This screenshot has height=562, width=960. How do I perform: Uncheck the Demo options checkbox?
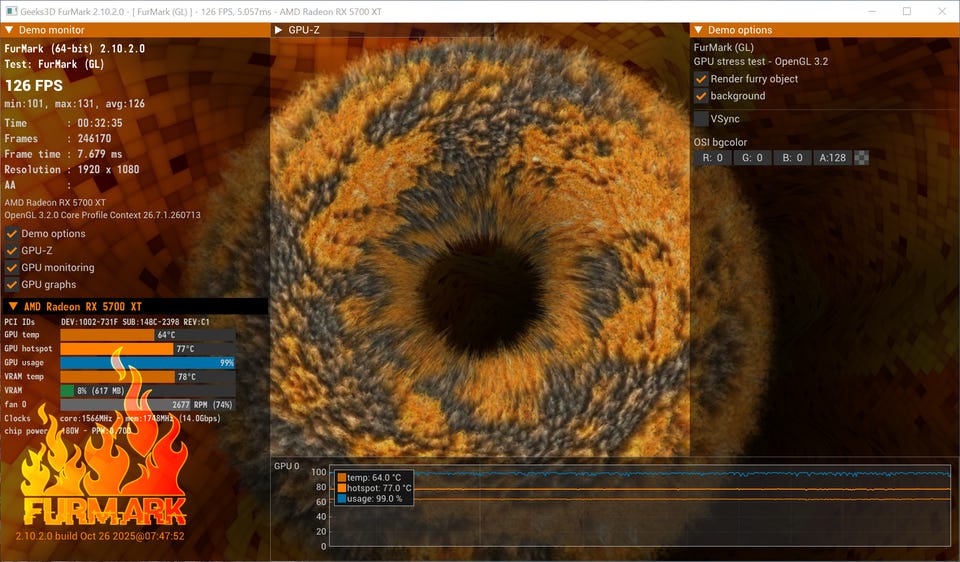pyautogui.click(x=11, y=234)
